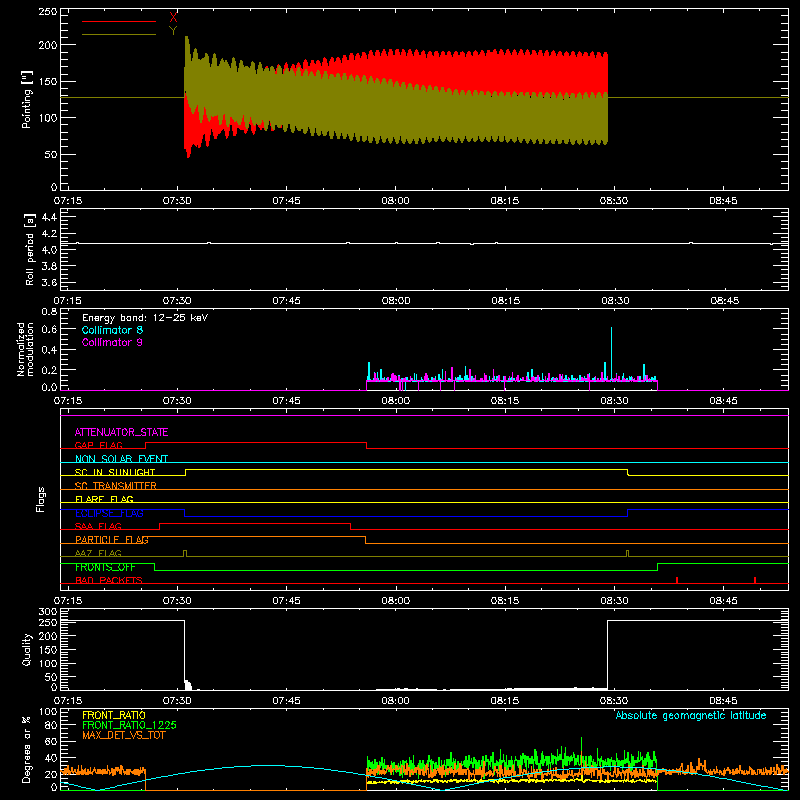Click the SAA_FLAG label
The width and height of the screenshot is (800, 800).
[x=98, y=526]
